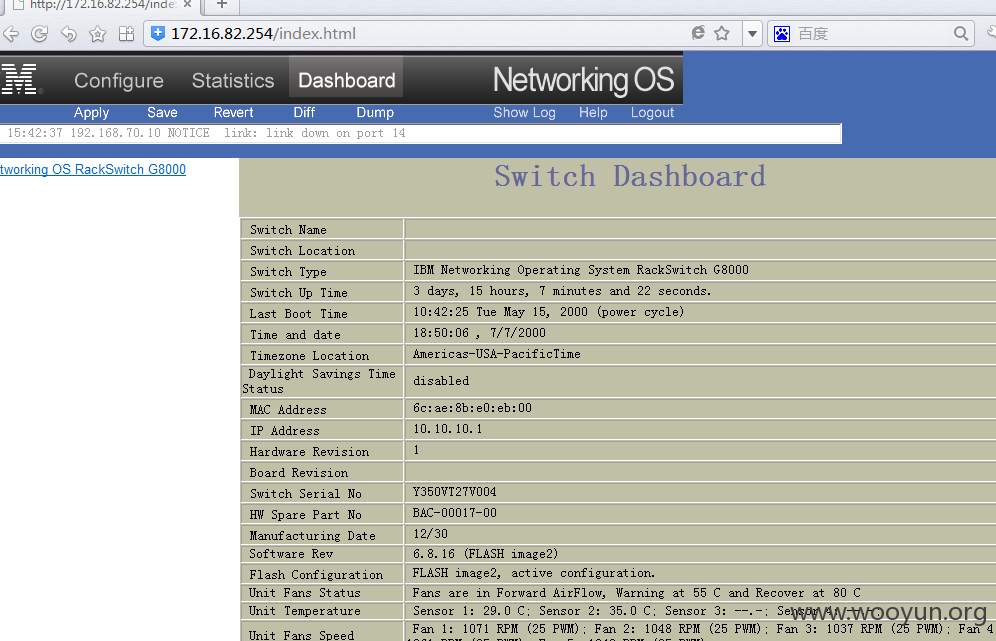Click the address bar URL 172.16.82.254/index.html
Image resolution: width=996 pixels, height=641 pixels.
point(263,34)
